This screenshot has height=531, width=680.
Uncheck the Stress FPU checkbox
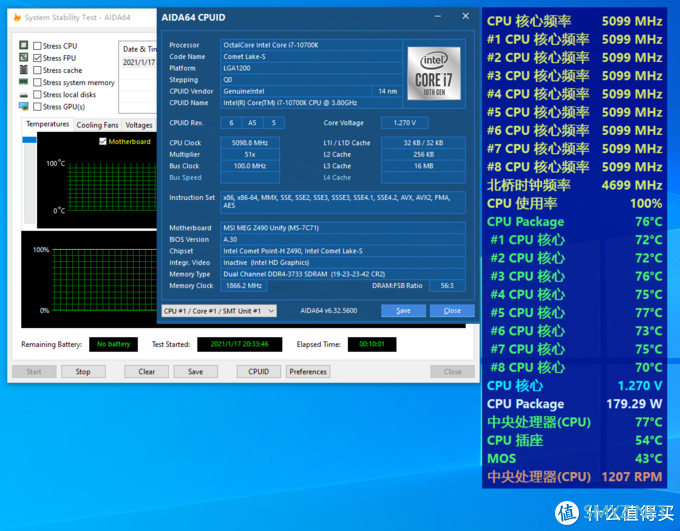[37, 58]
